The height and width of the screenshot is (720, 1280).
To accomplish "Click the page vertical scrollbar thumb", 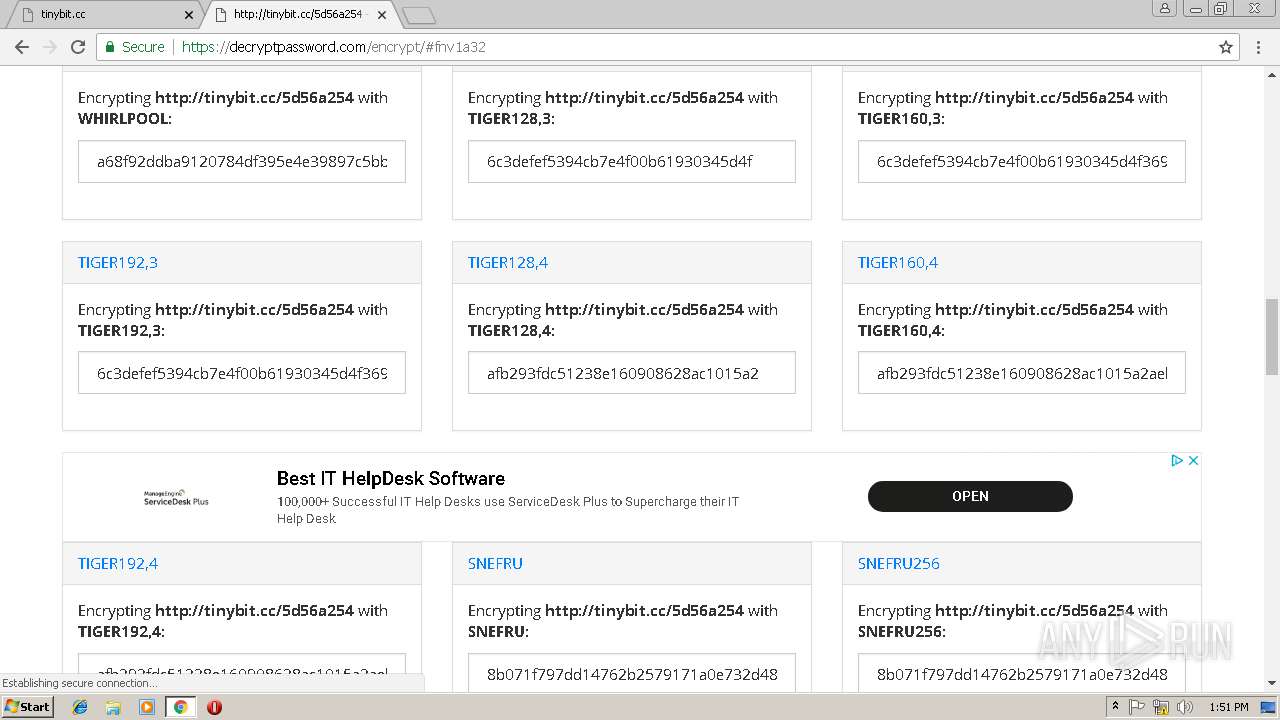I will click(x=1272, y=335).
